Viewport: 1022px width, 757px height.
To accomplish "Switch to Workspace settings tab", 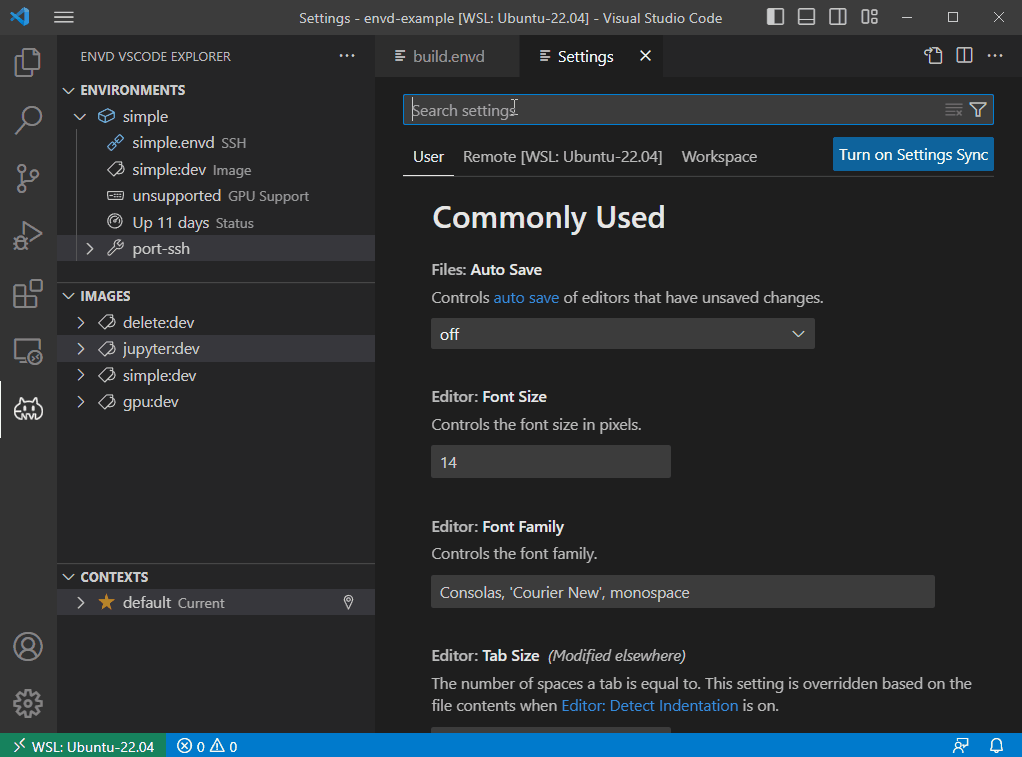I will coord(719,156).
